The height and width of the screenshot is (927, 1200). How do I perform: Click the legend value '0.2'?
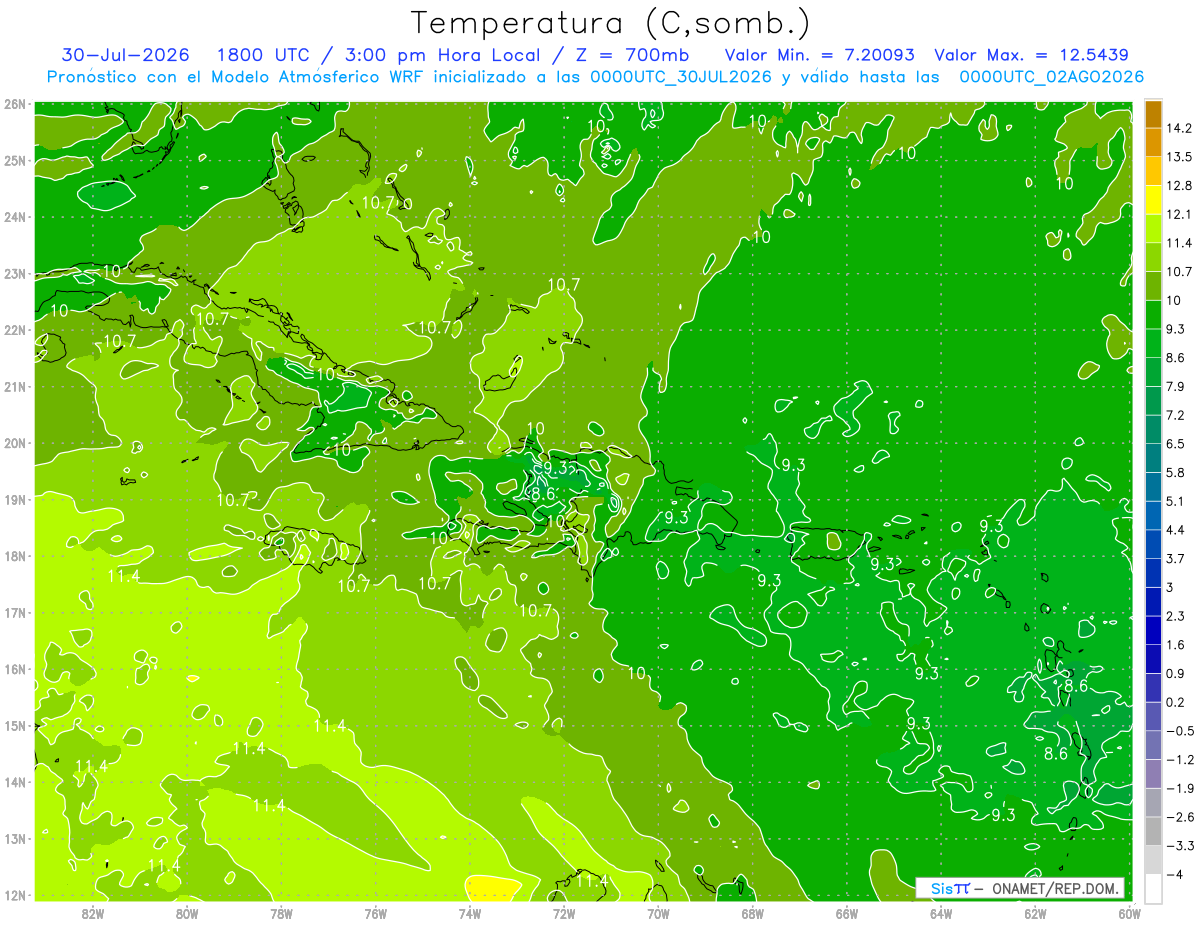1175,701
